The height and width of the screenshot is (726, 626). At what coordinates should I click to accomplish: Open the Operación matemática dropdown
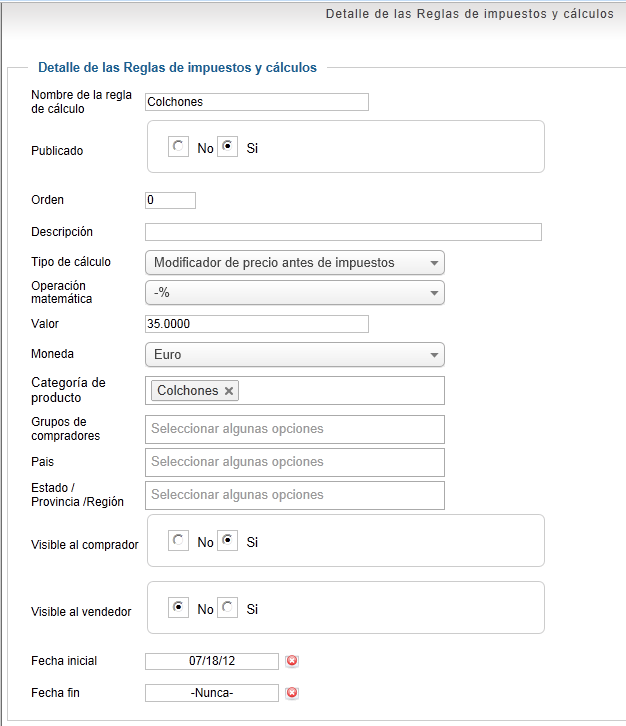point(295,293)
